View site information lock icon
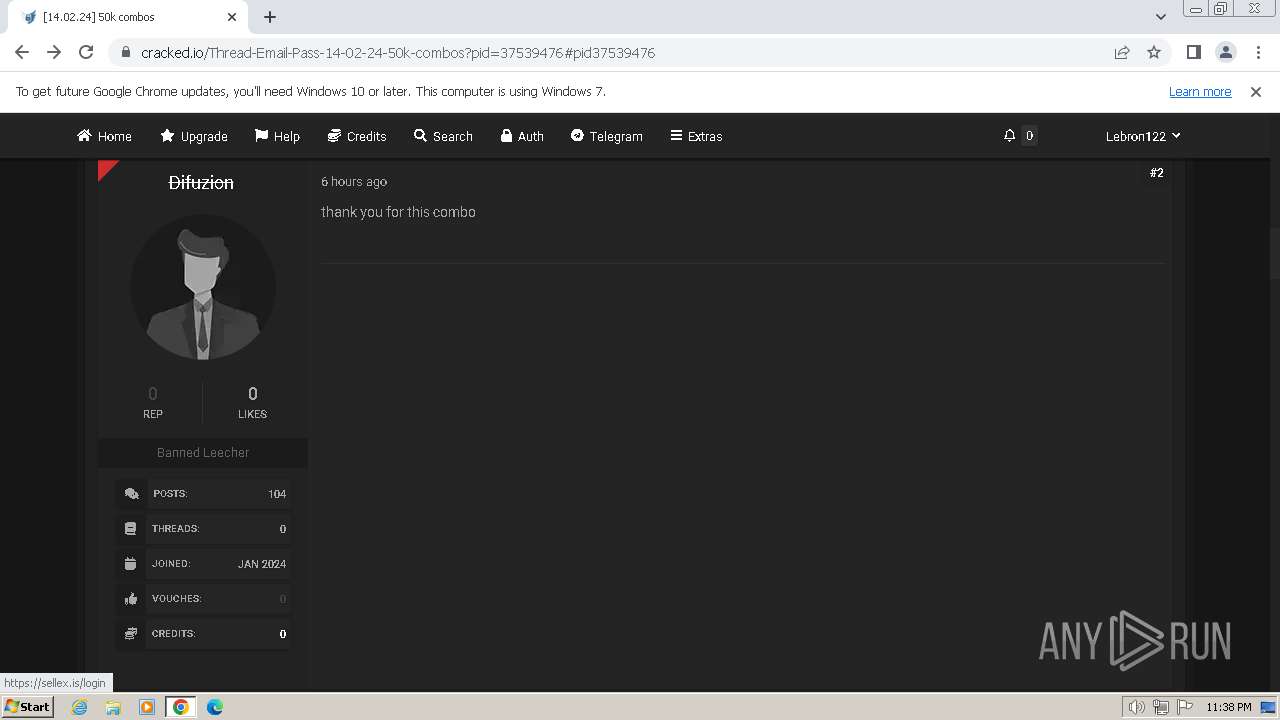The image size is (1280, 720). 126,52
